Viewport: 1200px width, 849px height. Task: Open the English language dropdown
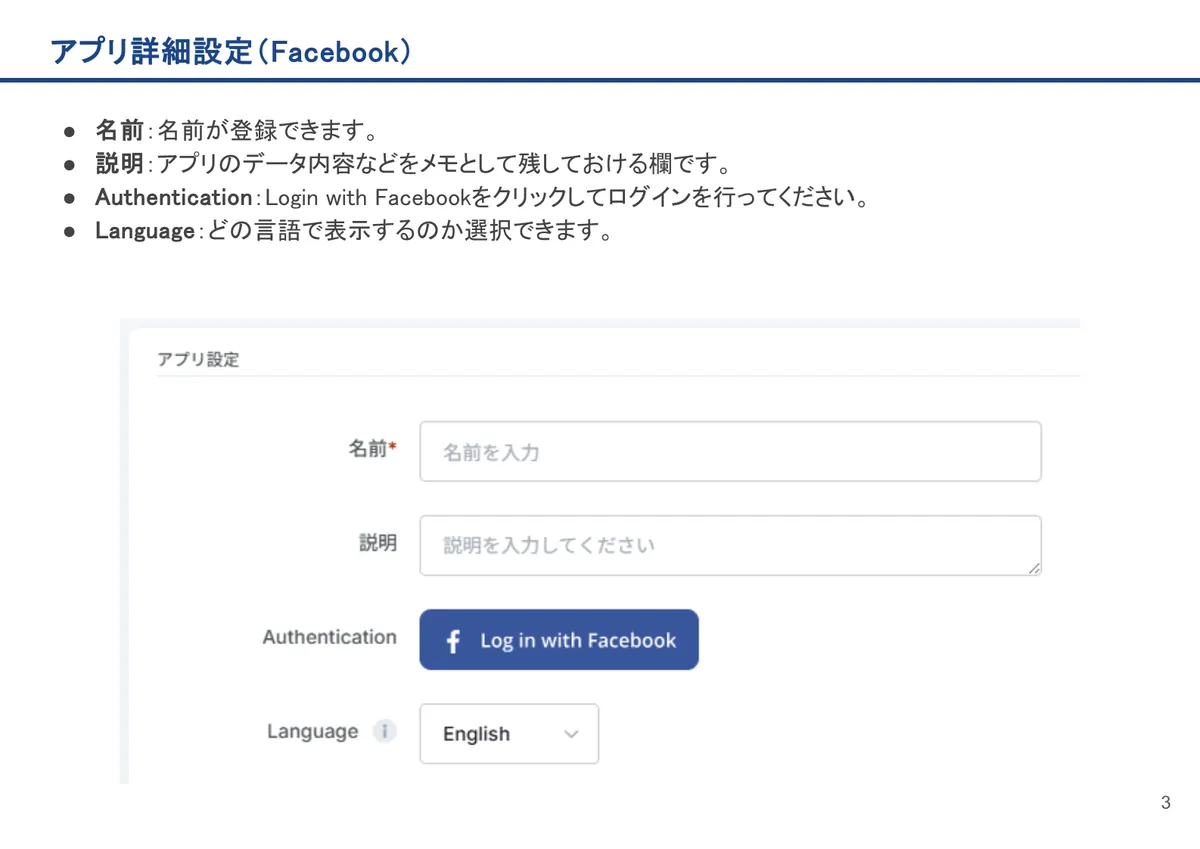(509, 734)
